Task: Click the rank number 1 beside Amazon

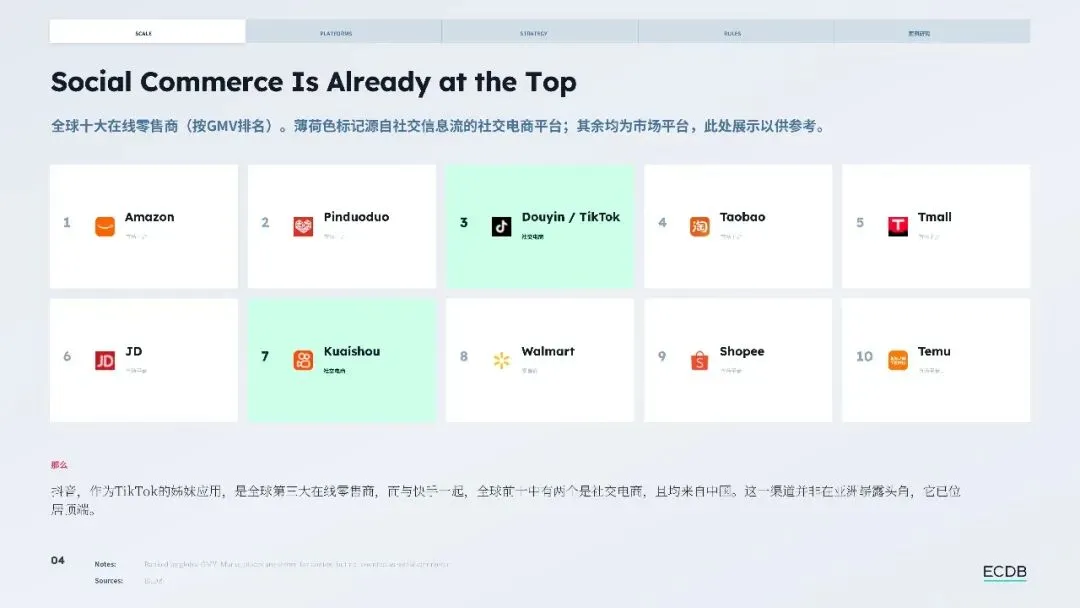Action: (67, 222)
